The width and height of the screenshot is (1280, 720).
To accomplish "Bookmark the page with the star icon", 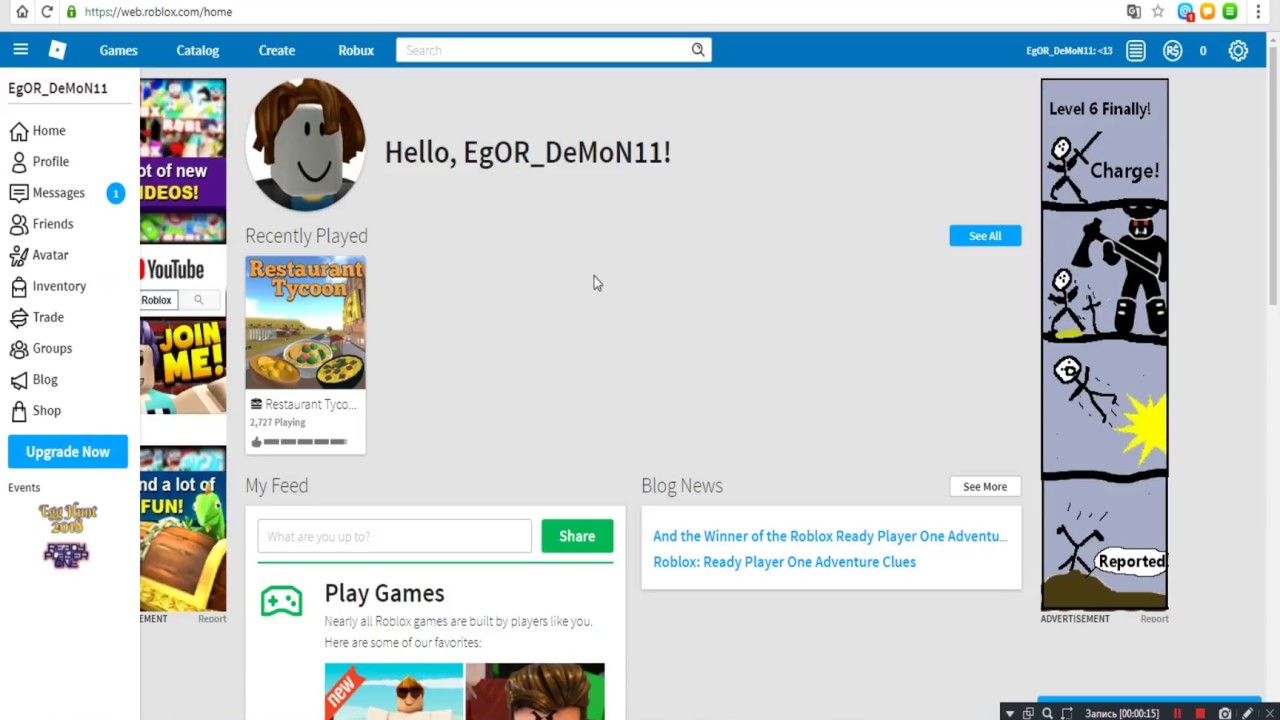I will tap(1158, 12).
